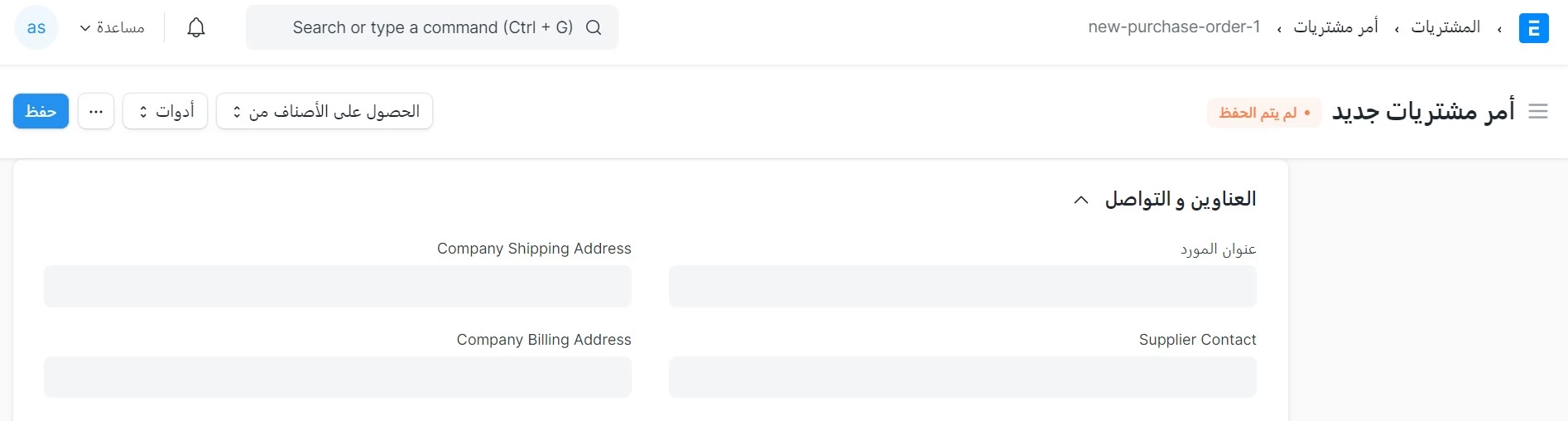Click the ERPNext home logo icon
This screenshot has width=1568, height=421.
tap(1533, 28)
